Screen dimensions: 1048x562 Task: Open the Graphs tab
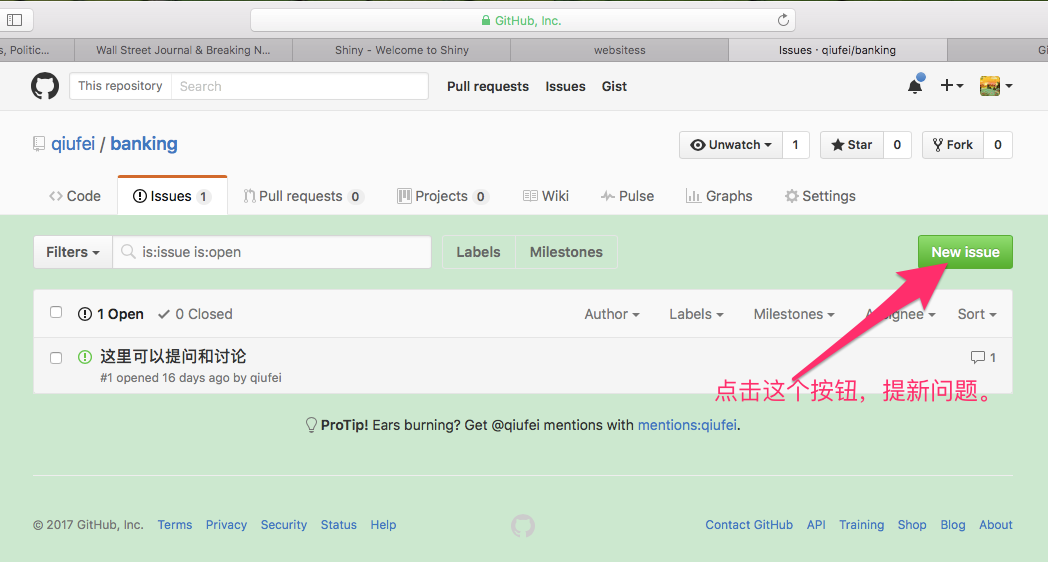719,196
